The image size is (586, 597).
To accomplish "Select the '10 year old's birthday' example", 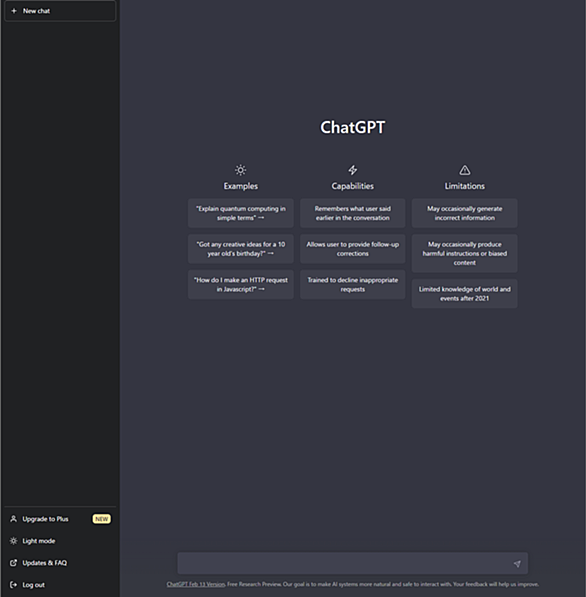I will (241, 249).
